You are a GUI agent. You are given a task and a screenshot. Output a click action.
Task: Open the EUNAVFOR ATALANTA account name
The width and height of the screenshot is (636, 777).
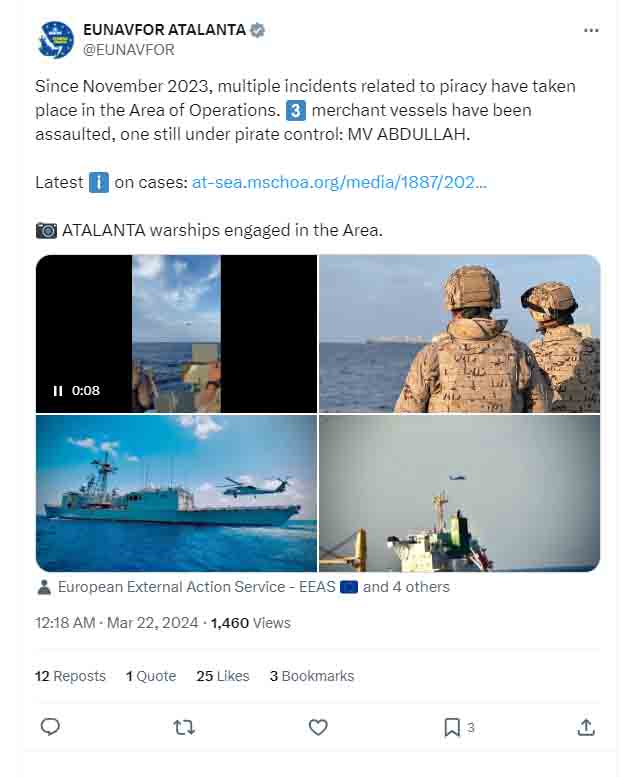[x=164, y=30]
